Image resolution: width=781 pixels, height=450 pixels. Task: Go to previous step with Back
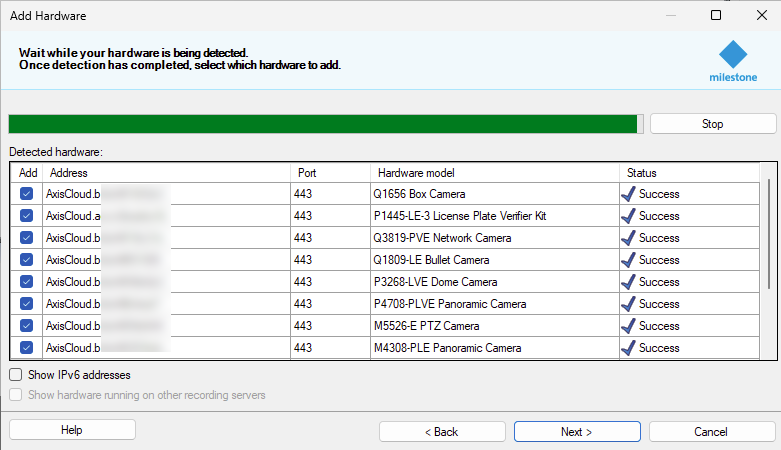(x=442, y=432)
